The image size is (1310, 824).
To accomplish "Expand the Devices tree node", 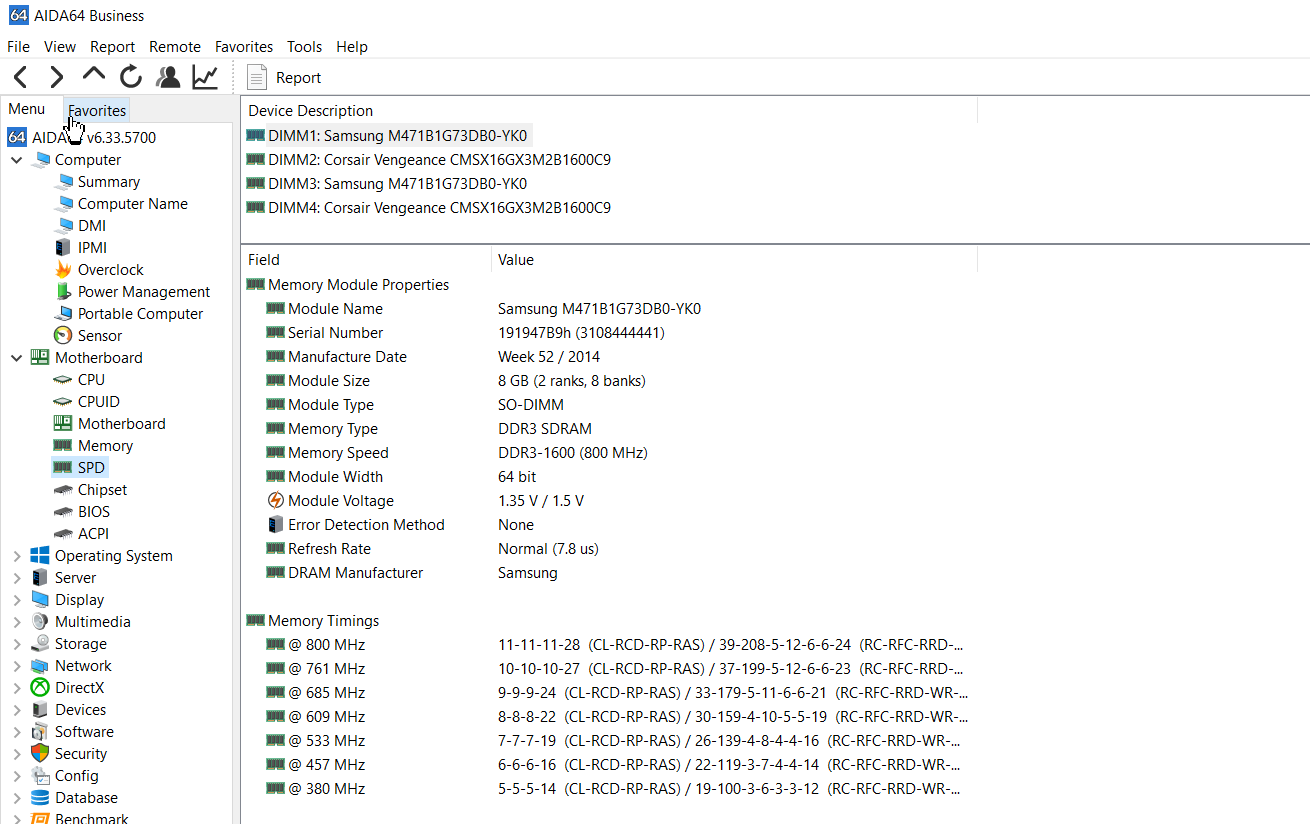I will (x=17, y=709).
